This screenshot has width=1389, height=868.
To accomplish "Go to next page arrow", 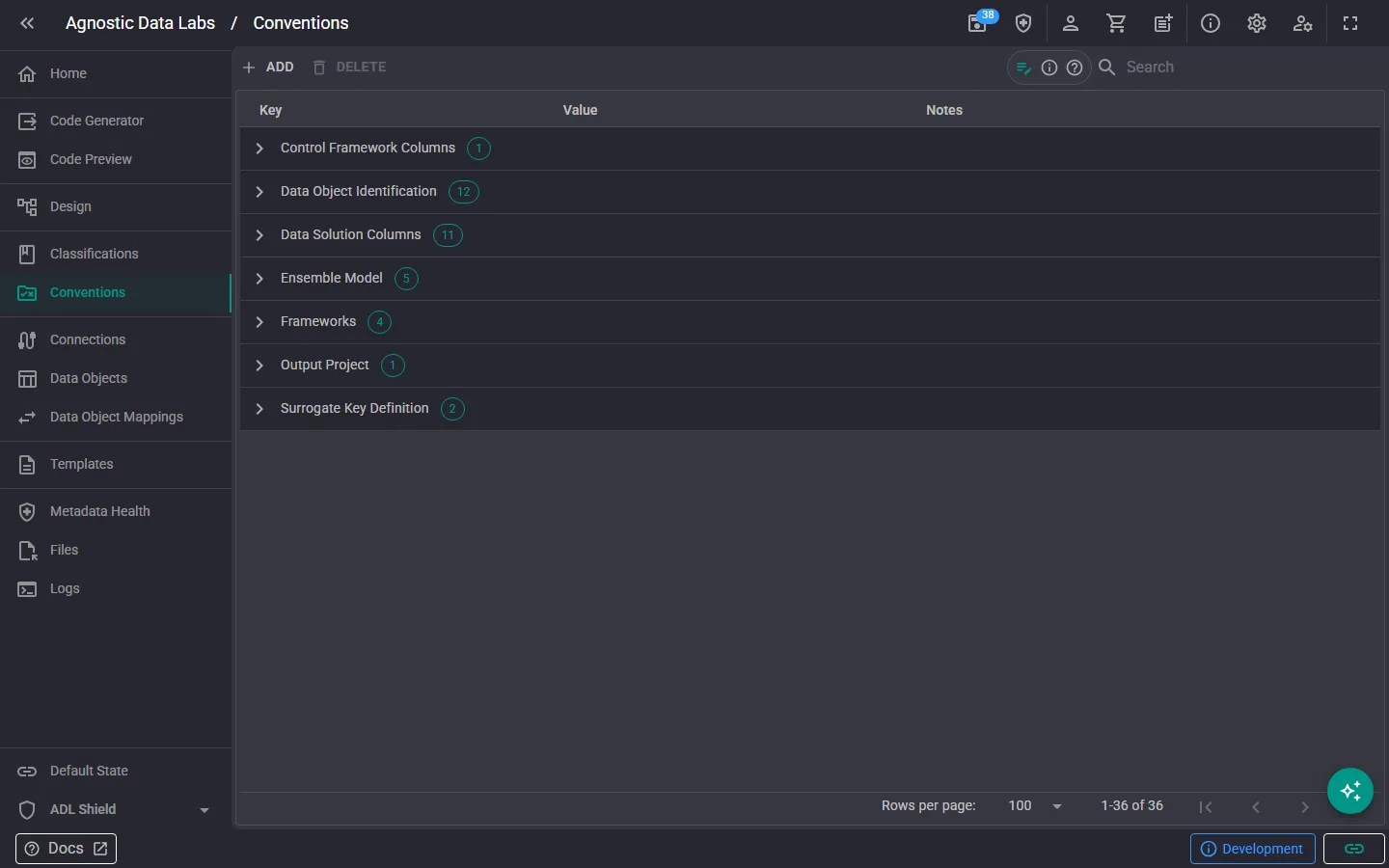I will pyautogui.click(x=1305, y=806).
